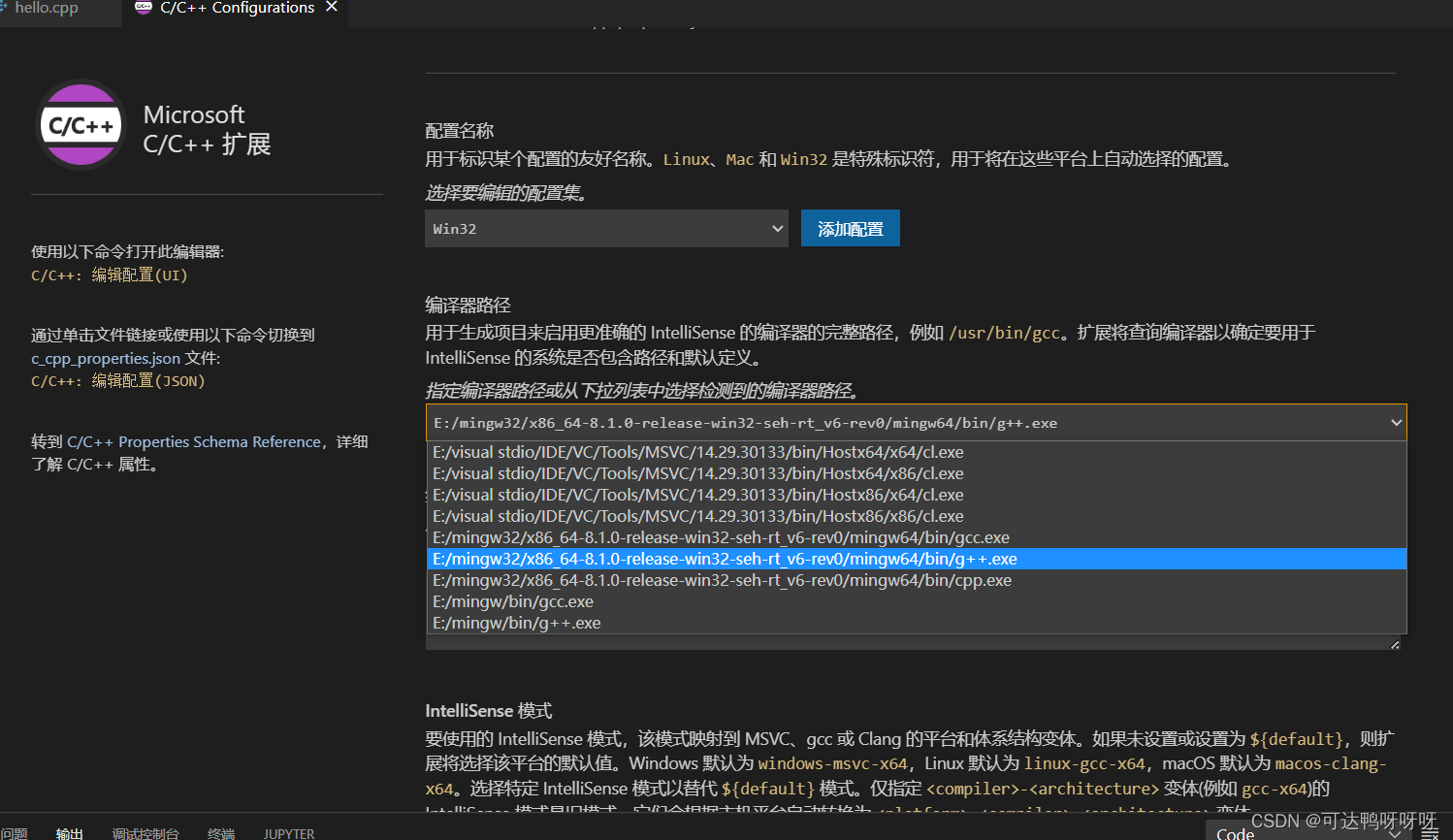Open the compiler path dropdown arrow
The height and width of the screenshot is (840, 1453).
click(1395, 422)
